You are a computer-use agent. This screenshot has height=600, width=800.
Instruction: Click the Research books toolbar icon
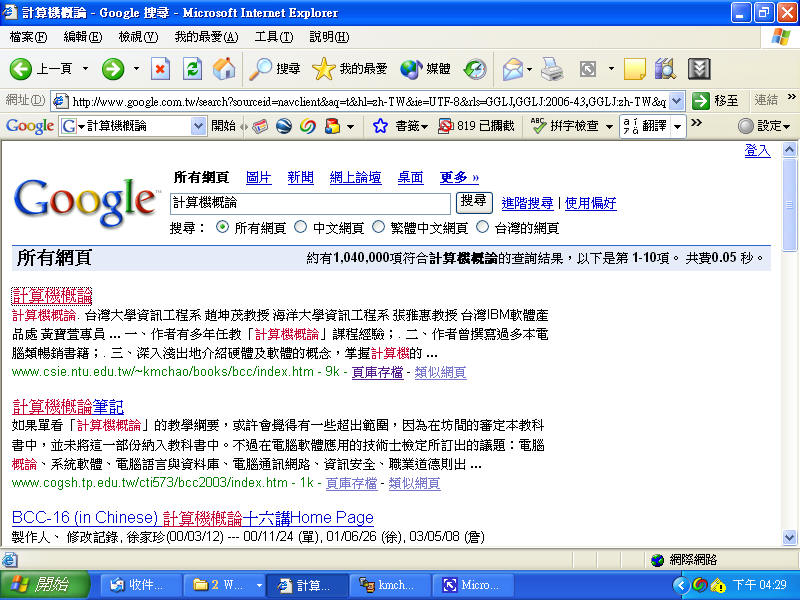[665, 69]
